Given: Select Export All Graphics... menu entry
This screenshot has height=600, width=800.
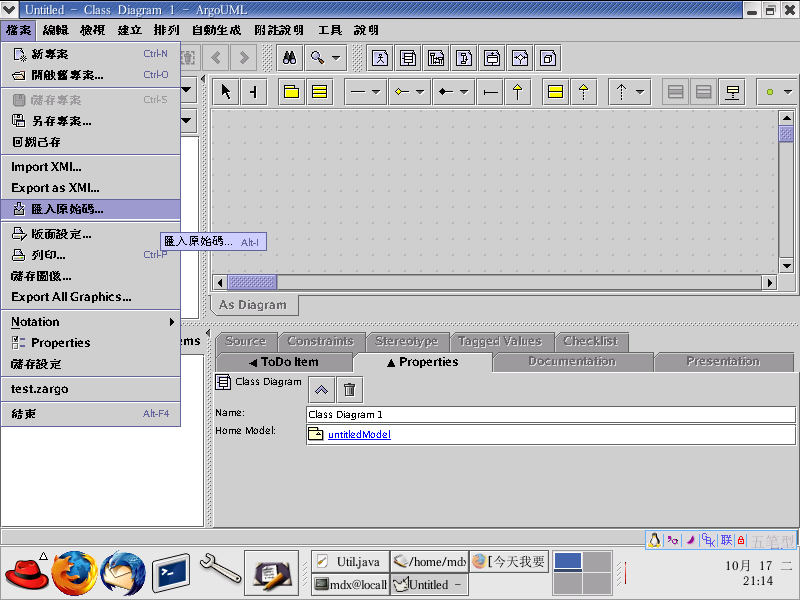Looking at the screenshot, I should 91,296.
